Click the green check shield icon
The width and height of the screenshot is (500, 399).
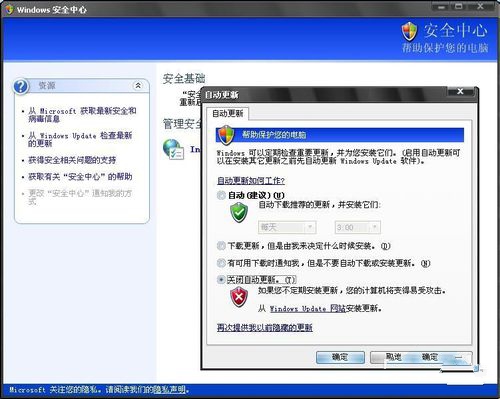[239, 213]
